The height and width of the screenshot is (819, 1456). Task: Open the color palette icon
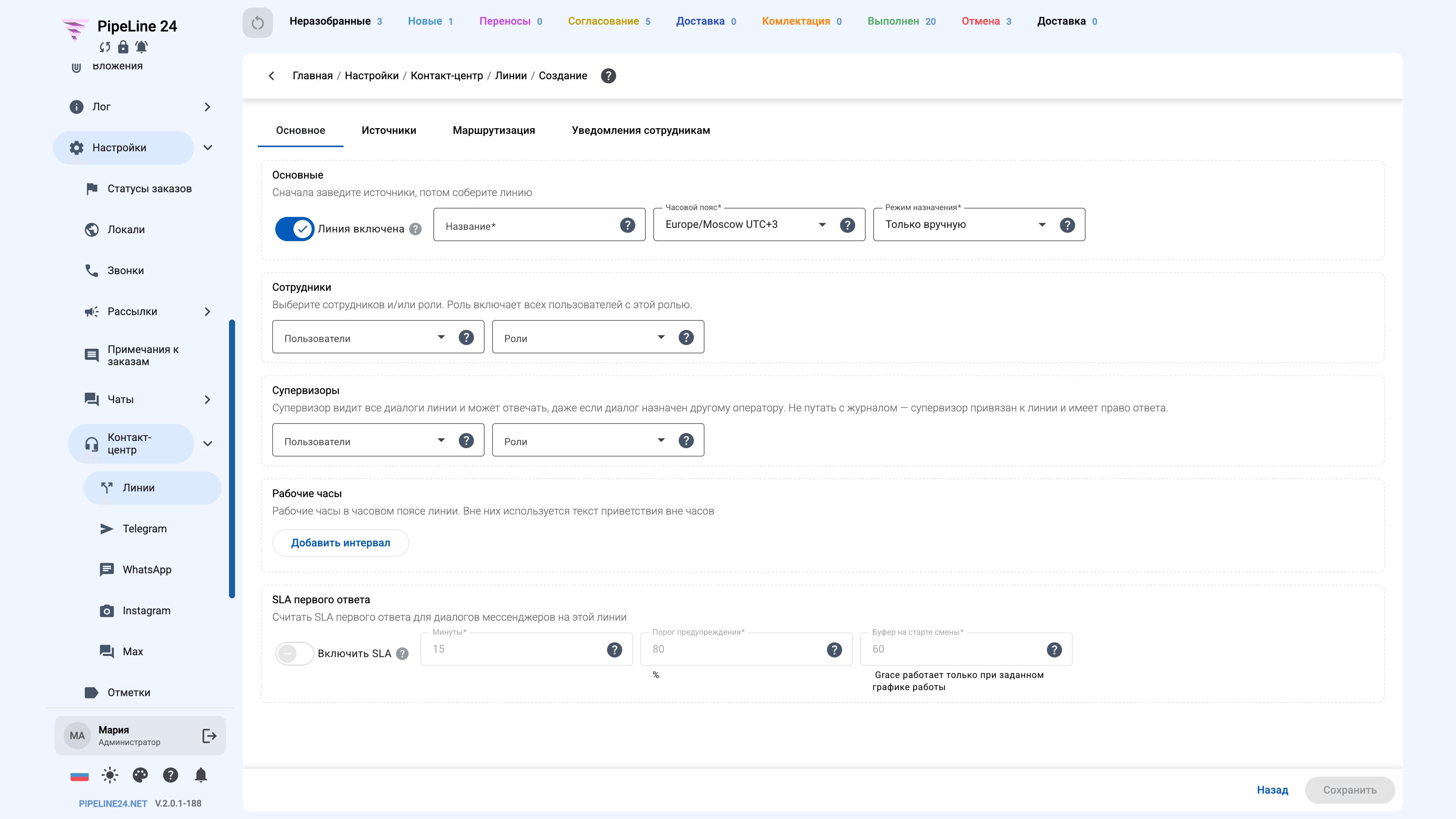coord(140,775)
